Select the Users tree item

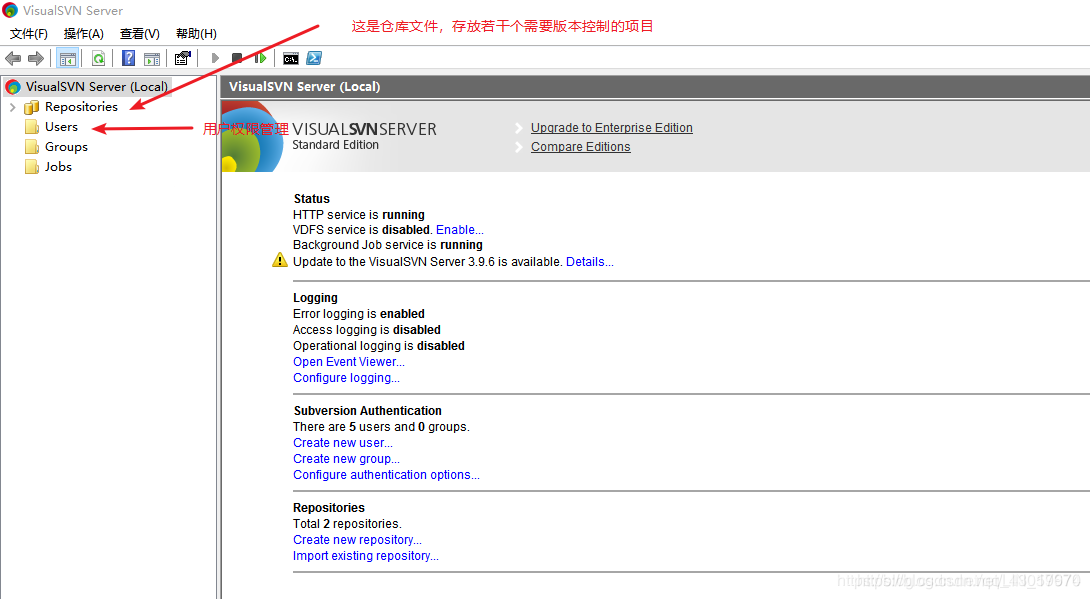tap(61, 126)
